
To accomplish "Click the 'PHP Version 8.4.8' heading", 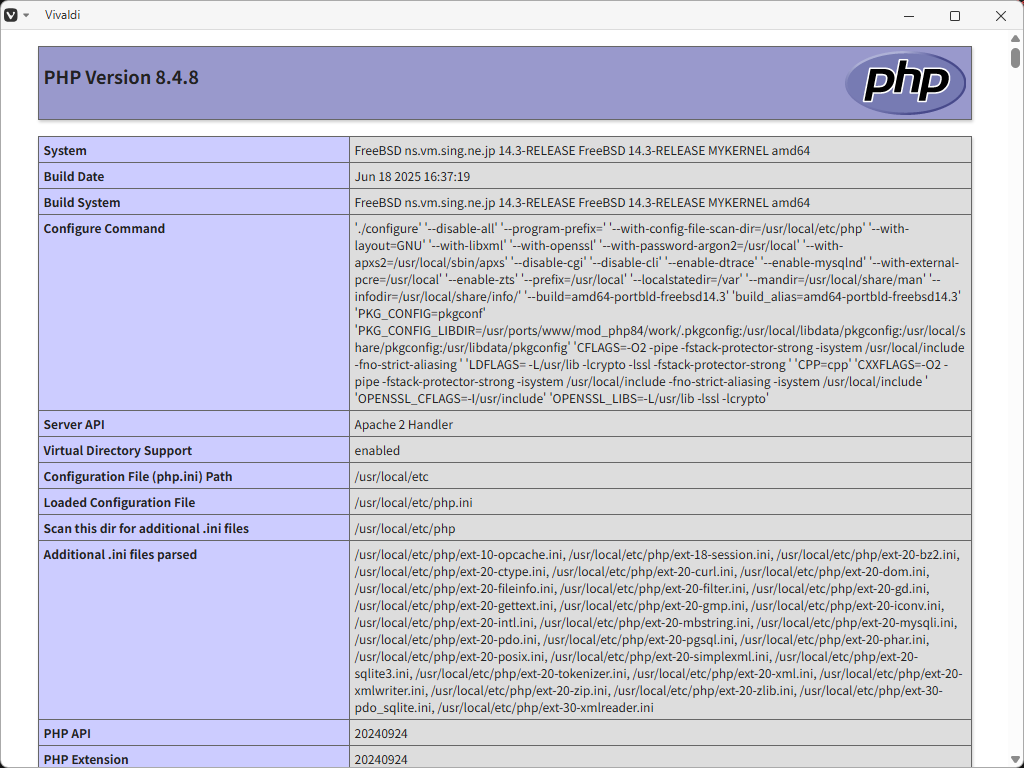I will (x=121, y=77).
